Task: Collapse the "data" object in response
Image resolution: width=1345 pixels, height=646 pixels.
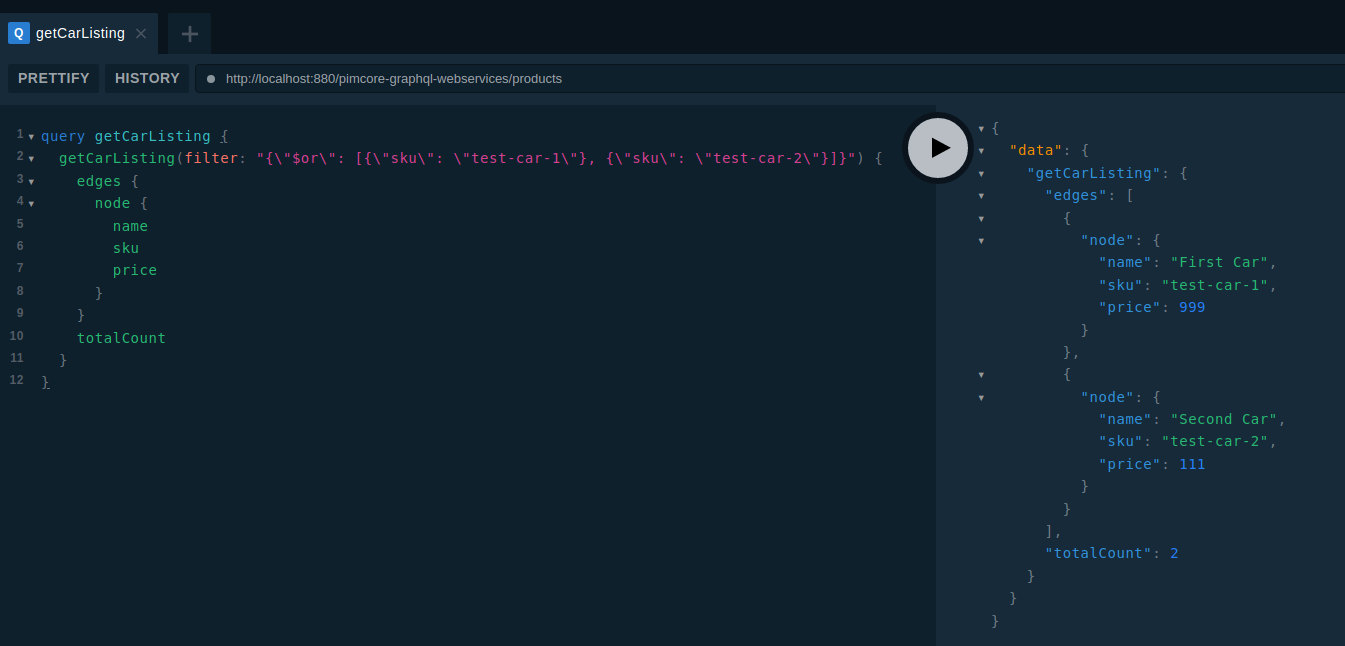Action: coord(981,151)
